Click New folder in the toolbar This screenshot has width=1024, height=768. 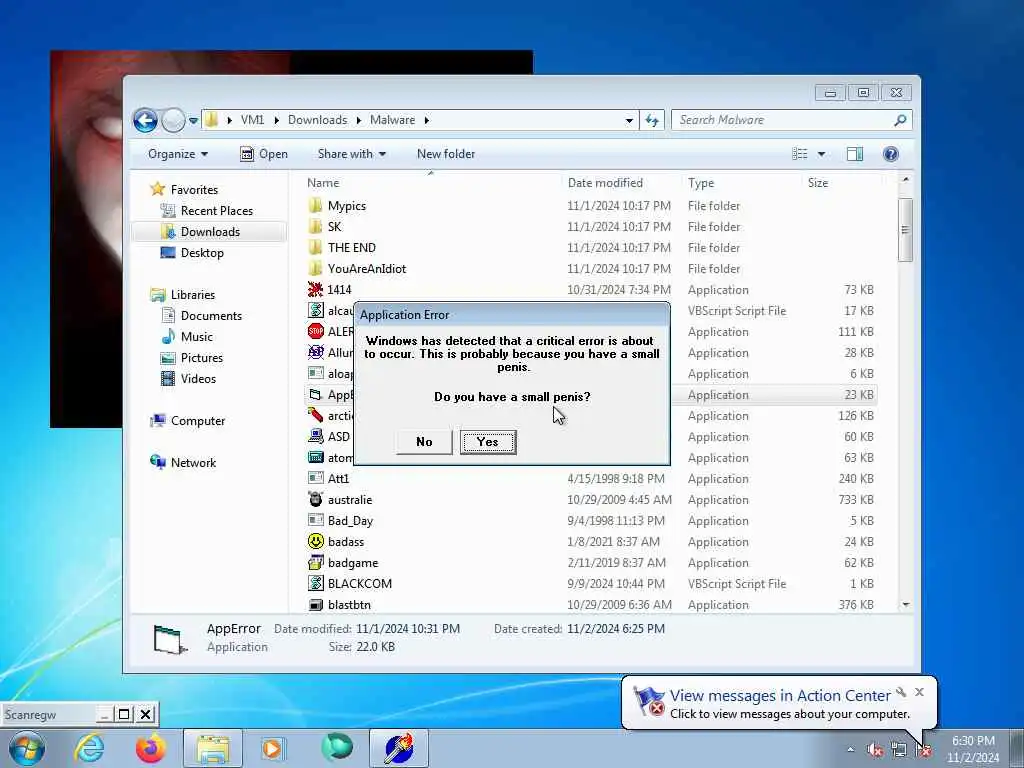click(446, 154)
